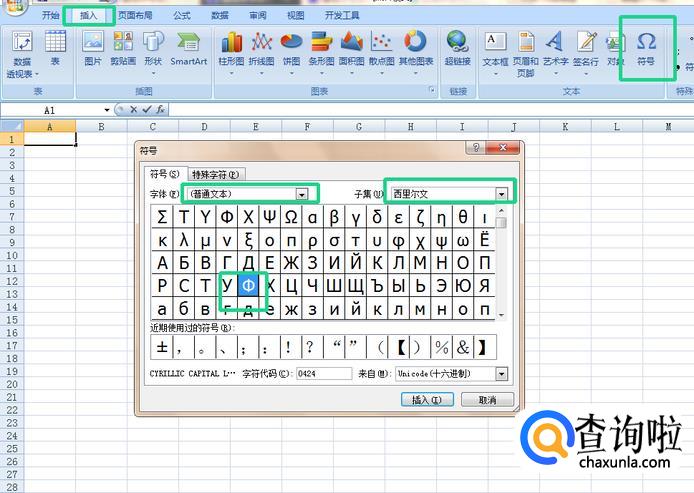Open other charts (其他图表) menu
This screenshot has width=694, height=493.
[416, 51]
